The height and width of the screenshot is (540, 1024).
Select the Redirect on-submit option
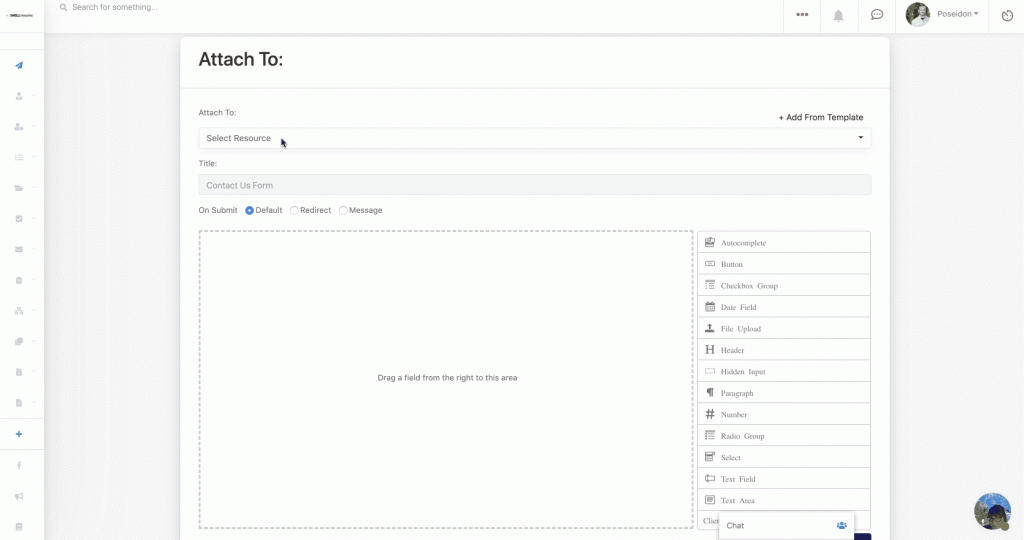[x=295, y=210]
